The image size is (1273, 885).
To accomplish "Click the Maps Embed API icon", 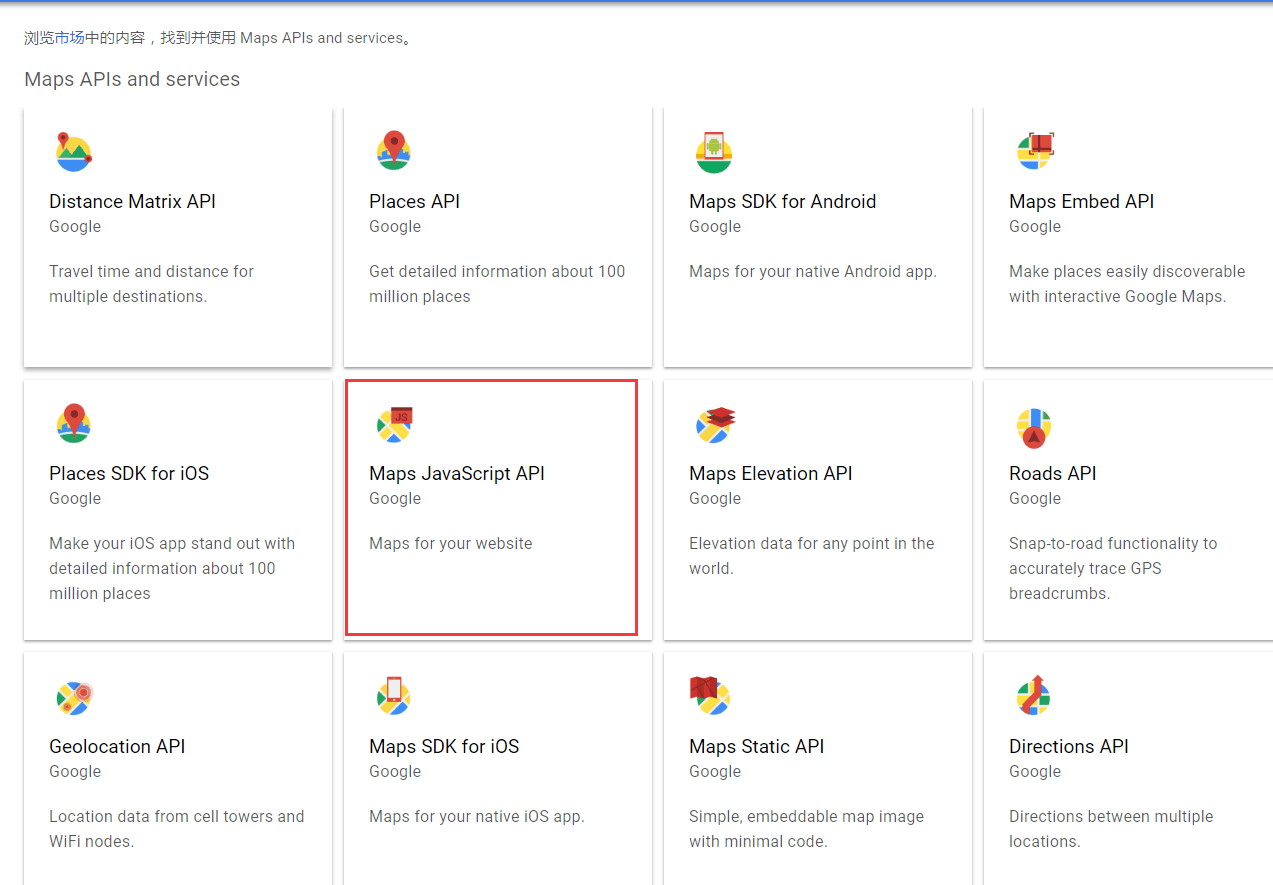I will pyautogui.click(x=1035, y=152).
